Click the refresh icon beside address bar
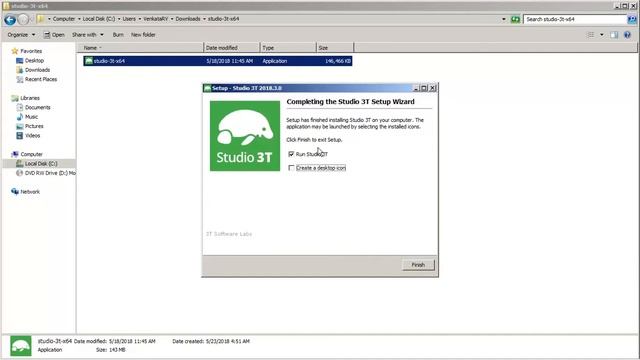640x360 pixels. tap(516, 19)
